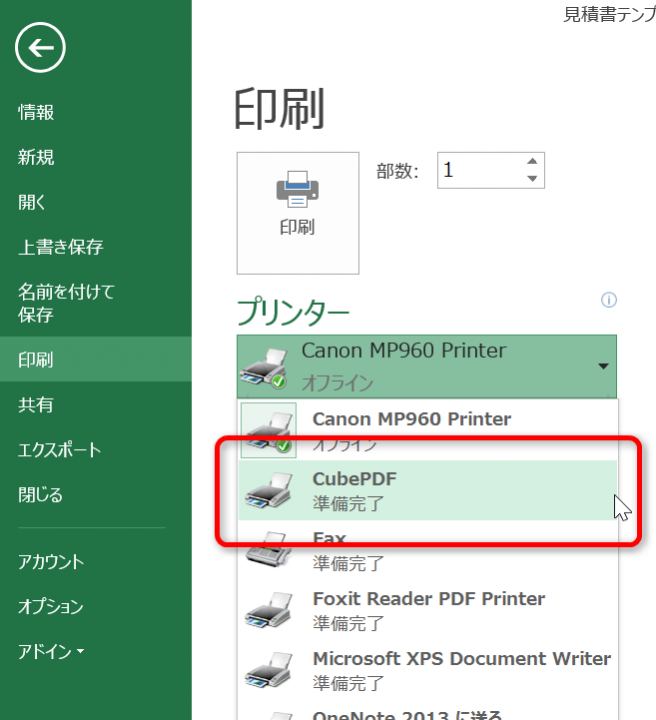Select Canon MP960 Printer from list

[x=428, y=430]
